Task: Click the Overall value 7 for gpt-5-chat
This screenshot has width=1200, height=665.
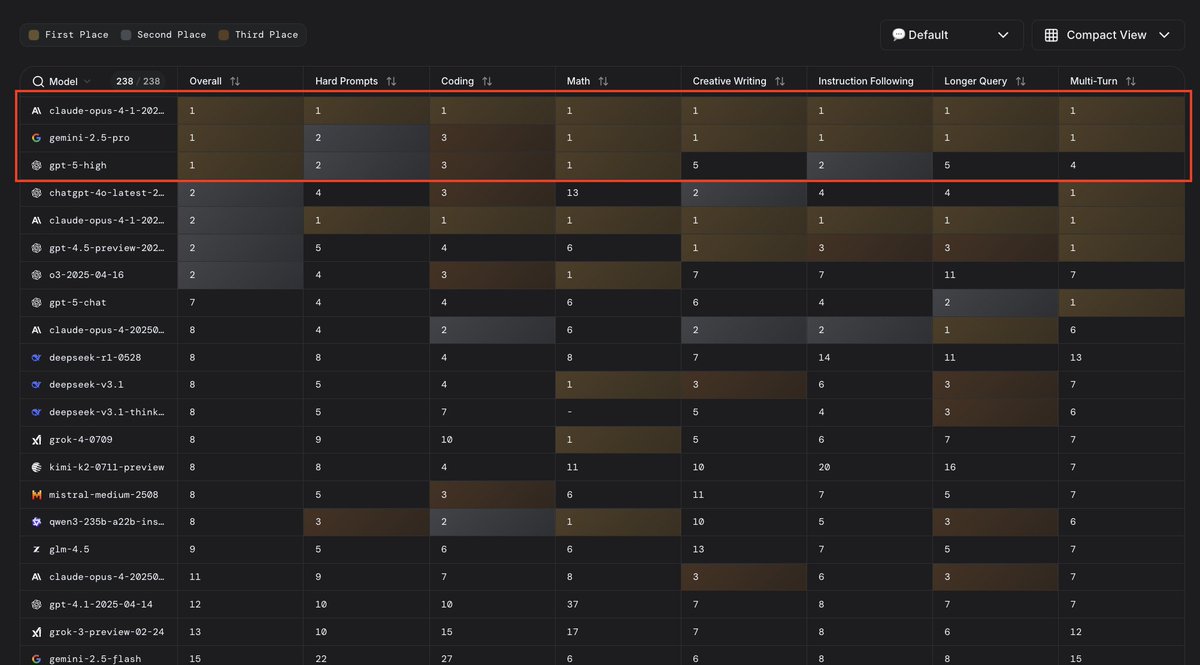Action: (192, 302)
